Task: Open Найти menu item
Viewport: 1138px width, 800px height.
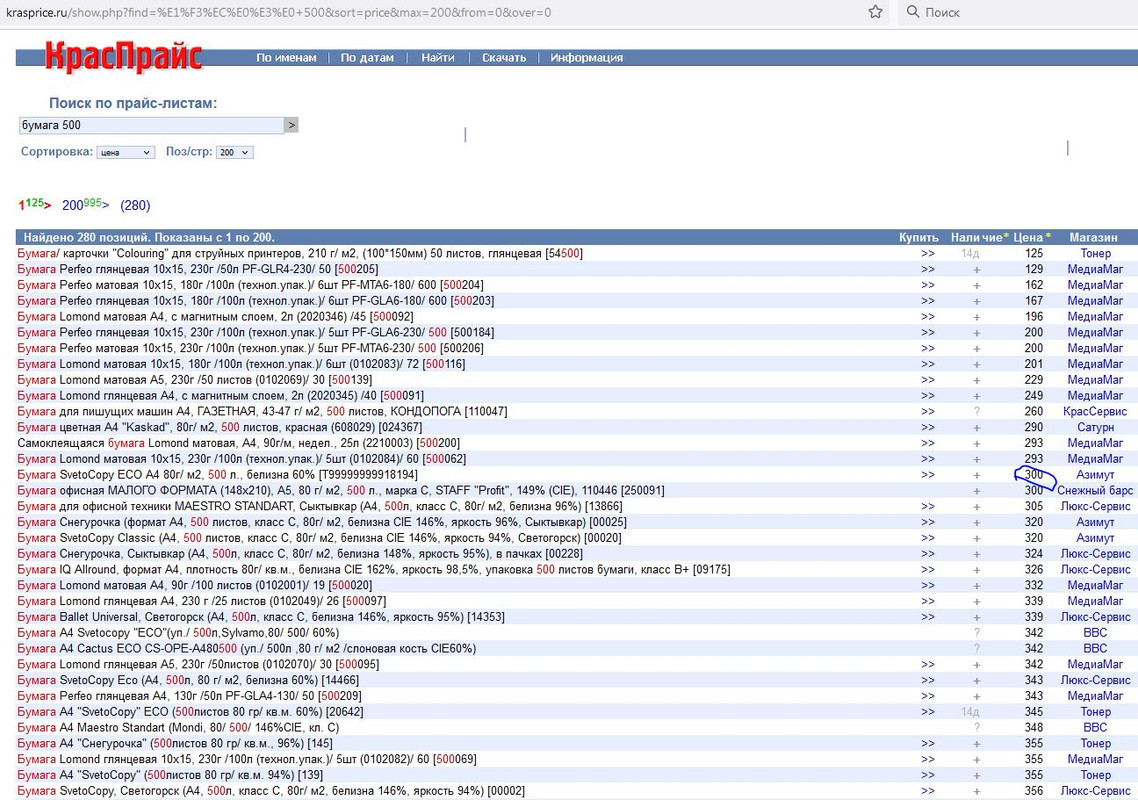Action: 438,57
